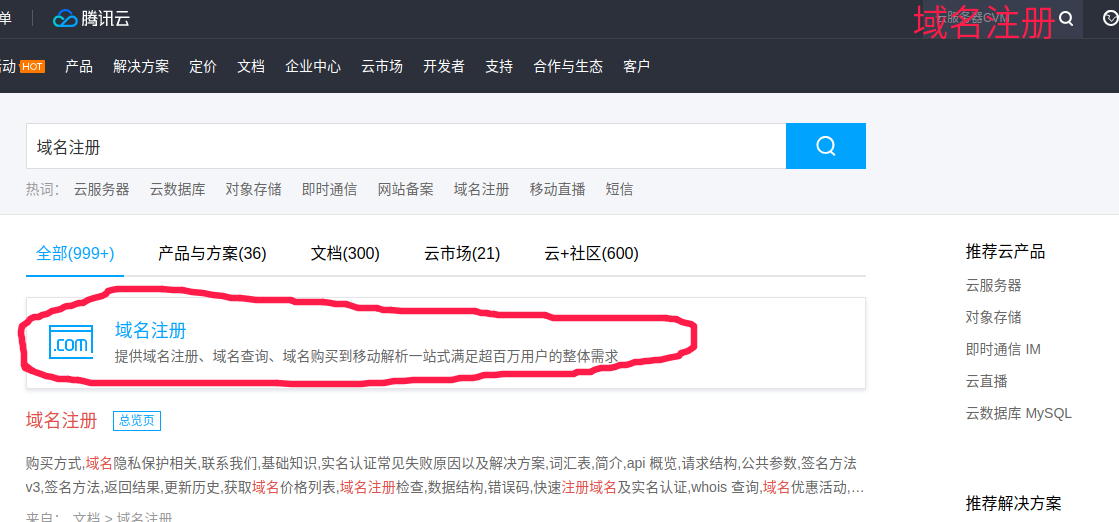The image size is (1119, 522).
Task: Click the 推荐云产品 heading
Action: click(x=1005, y=251)
